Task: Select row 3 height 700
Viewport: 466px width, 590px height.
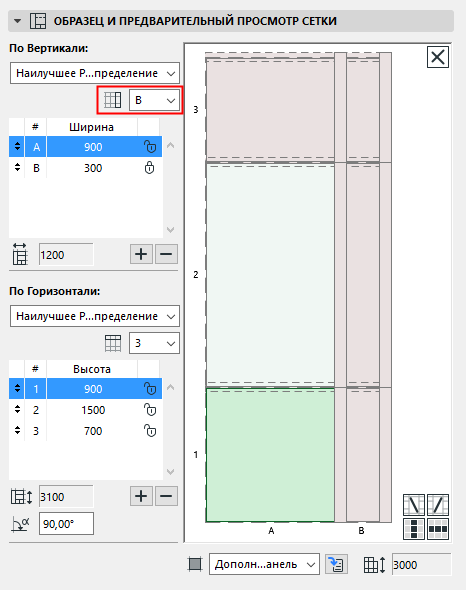Action: [x=85, y=431]
